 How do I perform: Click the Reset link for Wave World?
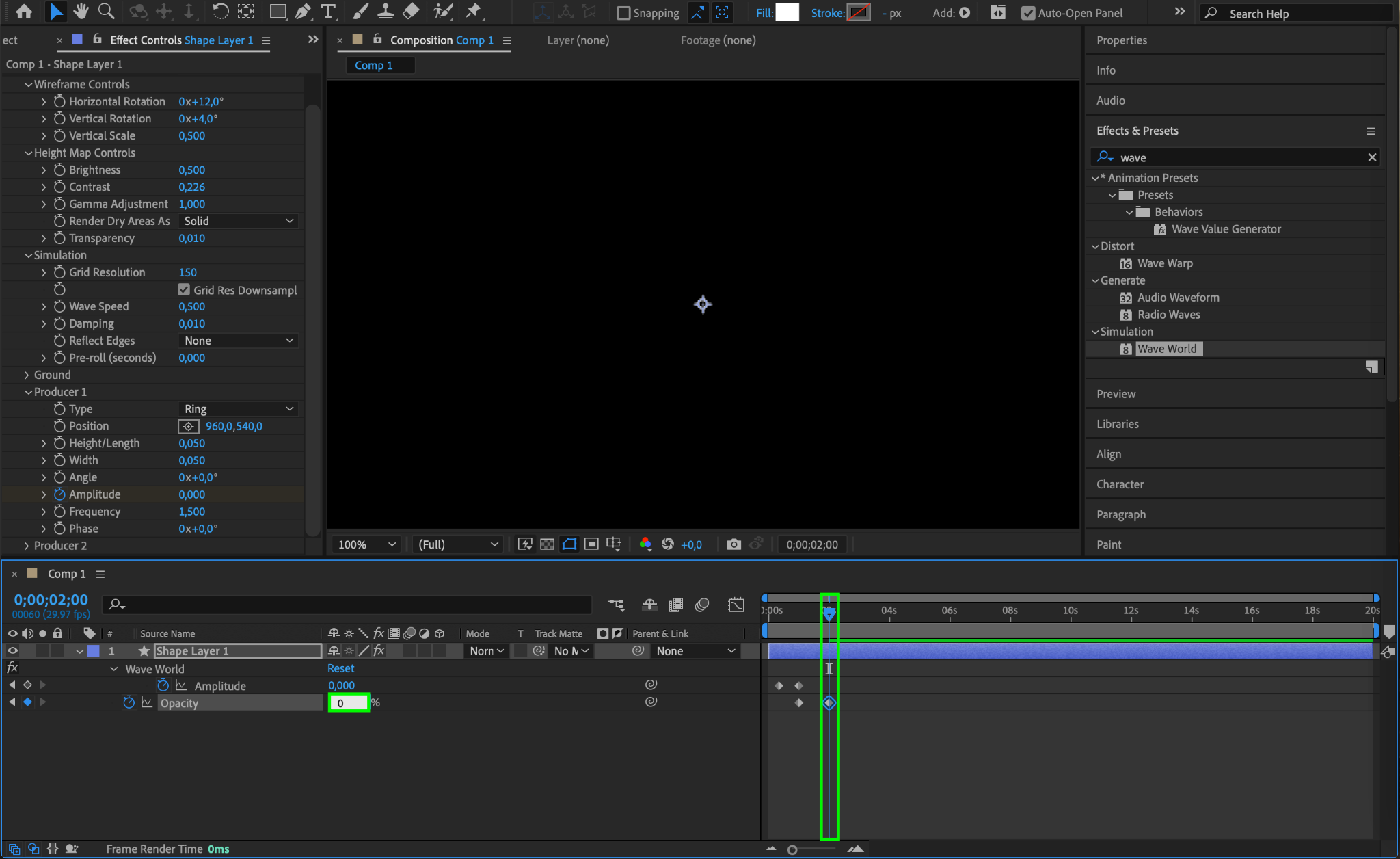(340, 668)
